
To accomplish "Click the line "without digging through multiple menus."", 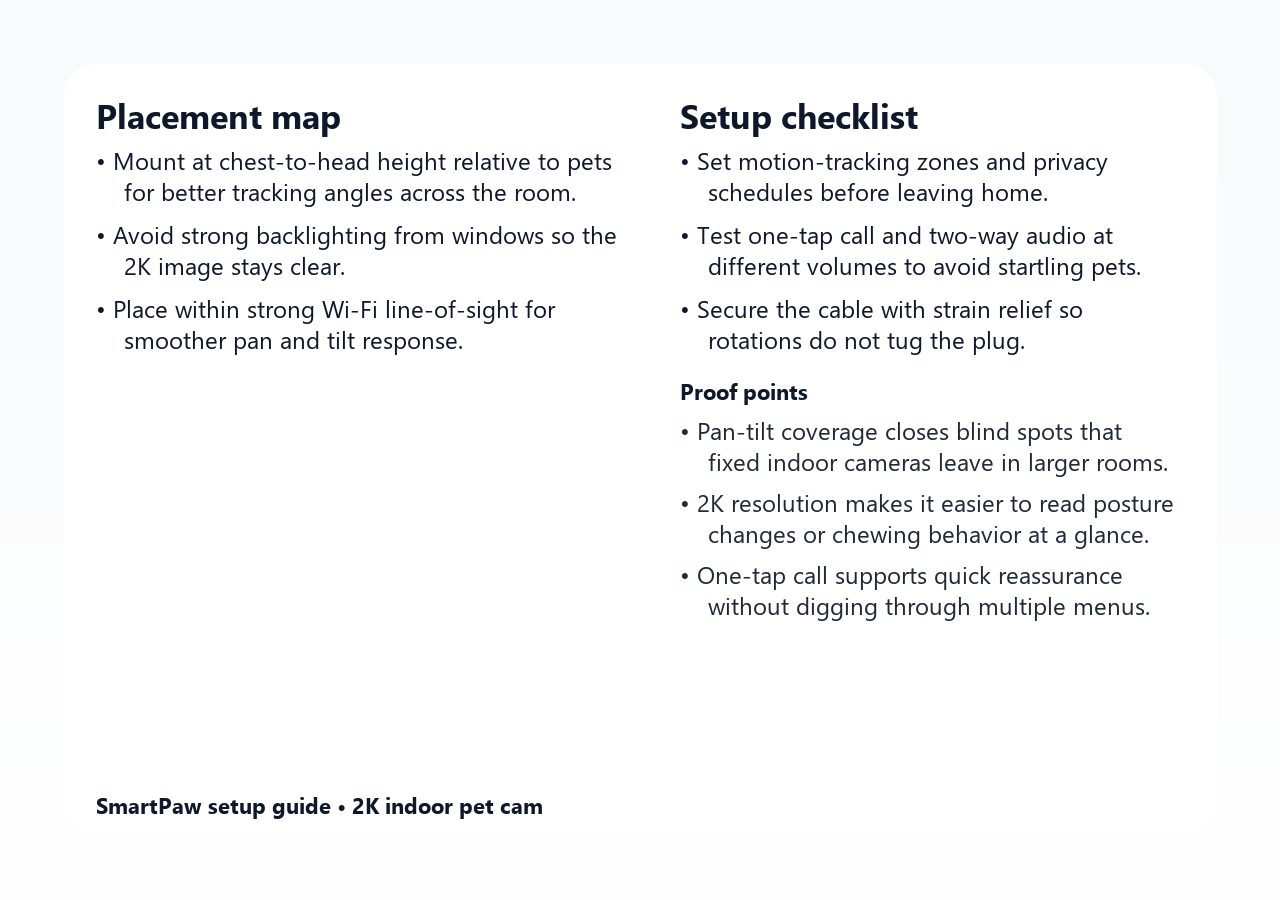I will pos(928,607).
